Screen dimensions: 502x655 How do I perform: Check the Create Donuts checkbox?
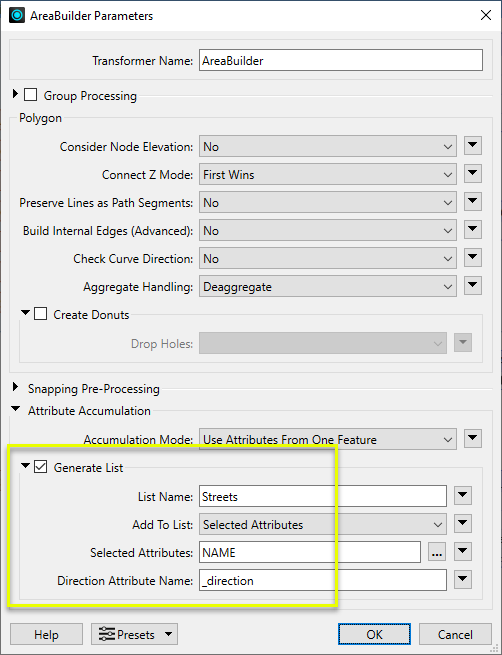click(x=40, y=314)
